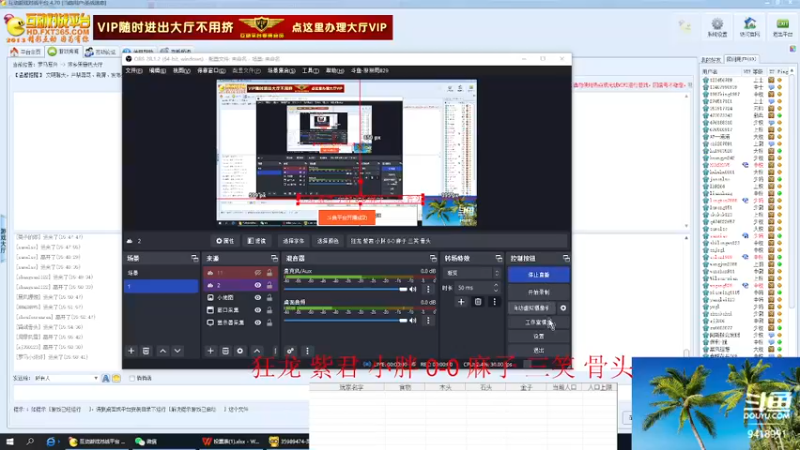Click Start Recording button
Screen dimensions: 800x450
(x=538, y=292)
